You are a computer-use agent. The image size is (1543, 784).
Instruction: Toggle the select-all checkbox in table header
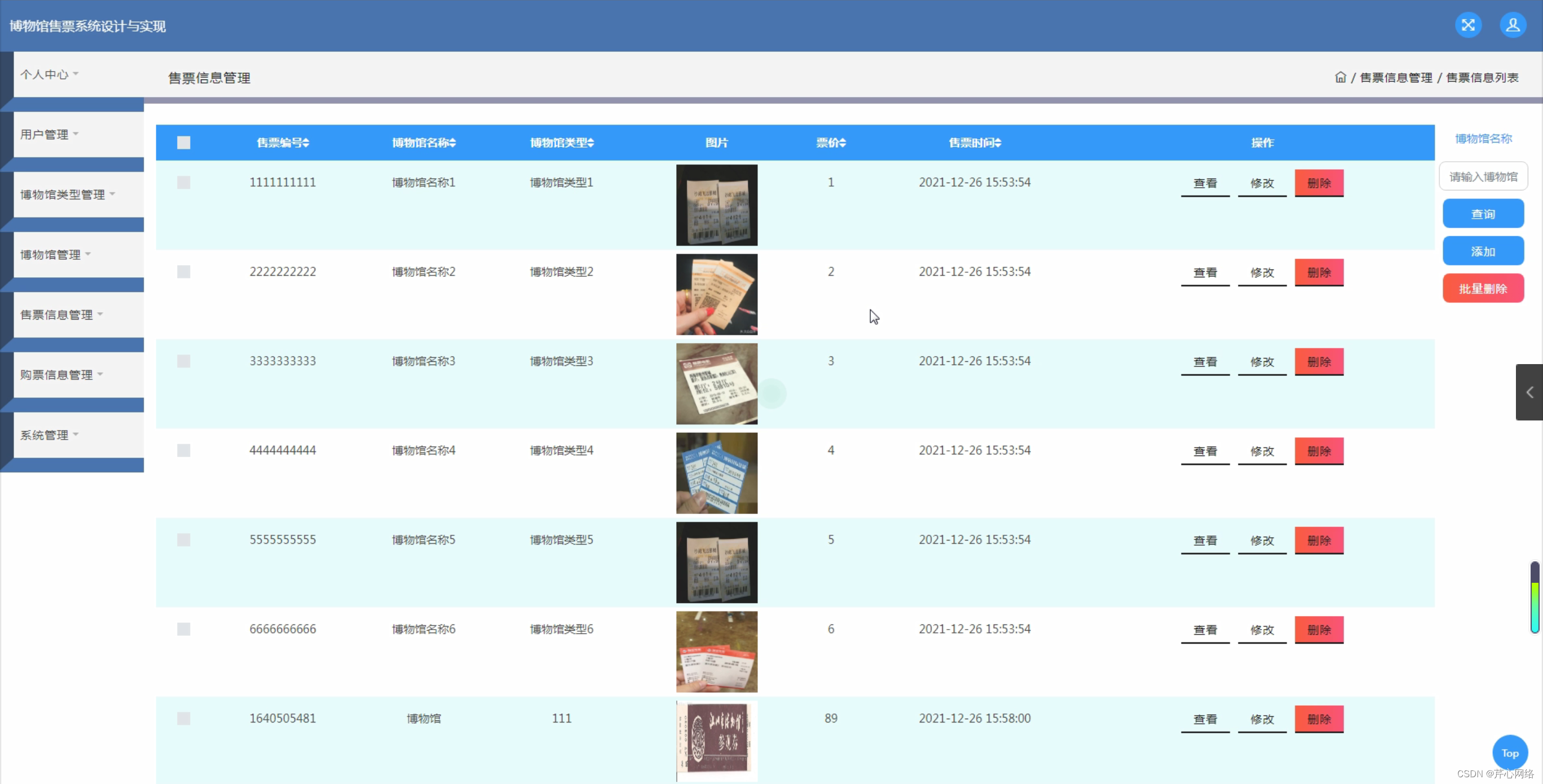(x=184, y=143)
